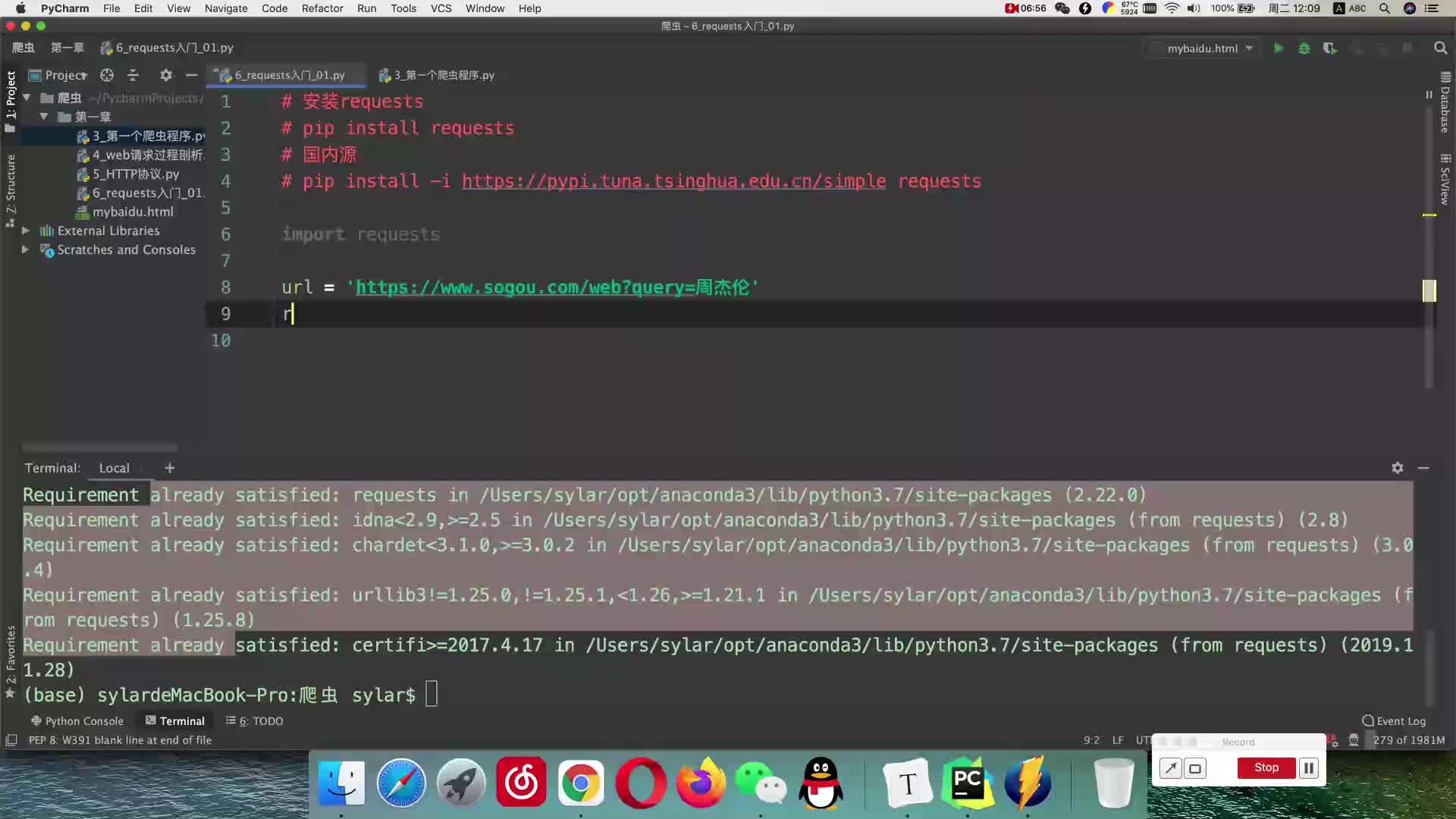1456x819 pixels.
Task: Open the Opera browser from the Dock
Action: (x=641, y=783)
